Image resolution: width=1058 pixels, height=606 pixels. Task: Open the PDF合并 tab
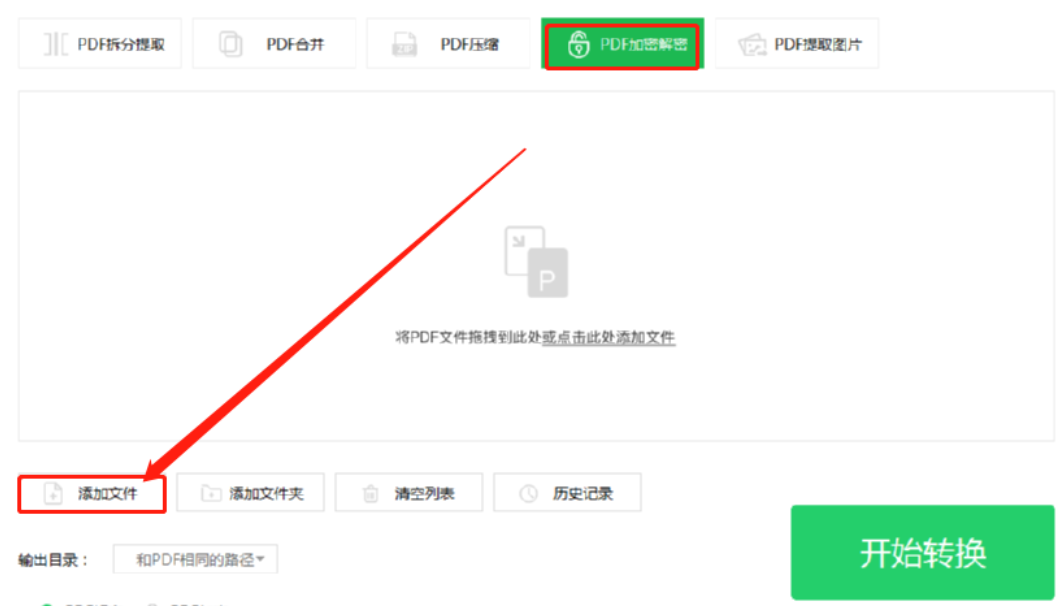pyautogui.click(x=274, y=44)
